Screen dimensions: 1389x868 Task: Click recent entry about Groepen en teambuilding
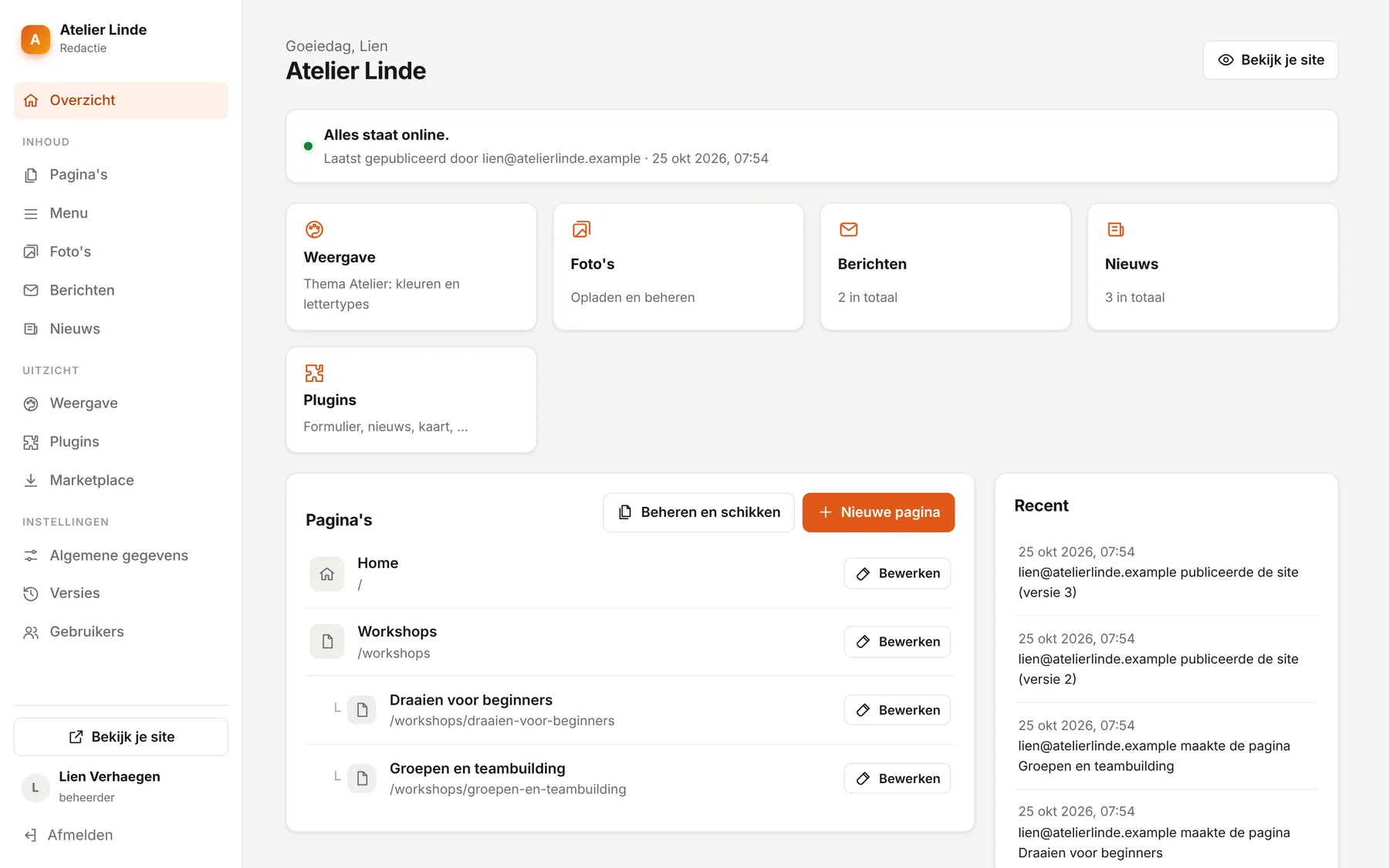[x=1166, y=746]
